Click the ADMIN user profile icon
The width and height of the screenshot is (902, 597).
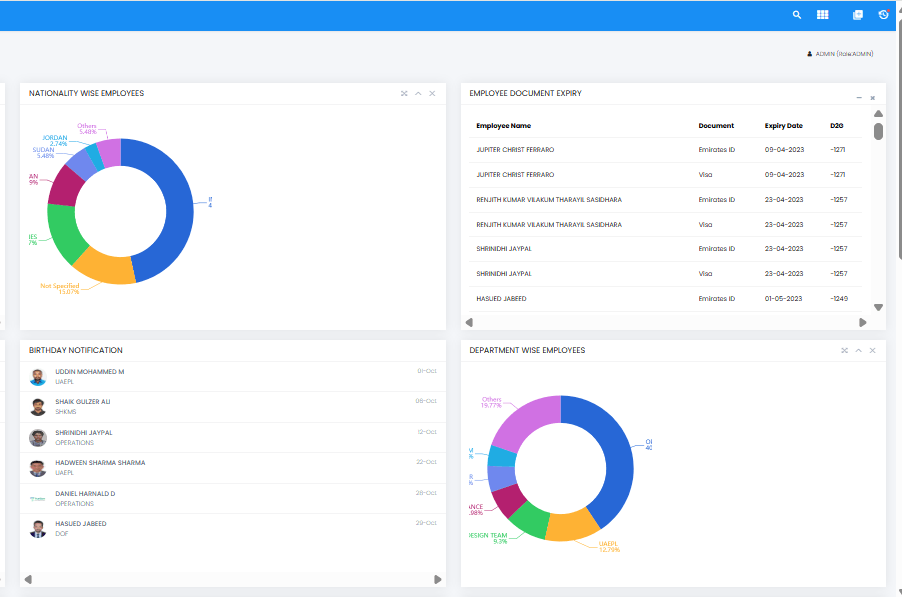[x=809, y=54]
